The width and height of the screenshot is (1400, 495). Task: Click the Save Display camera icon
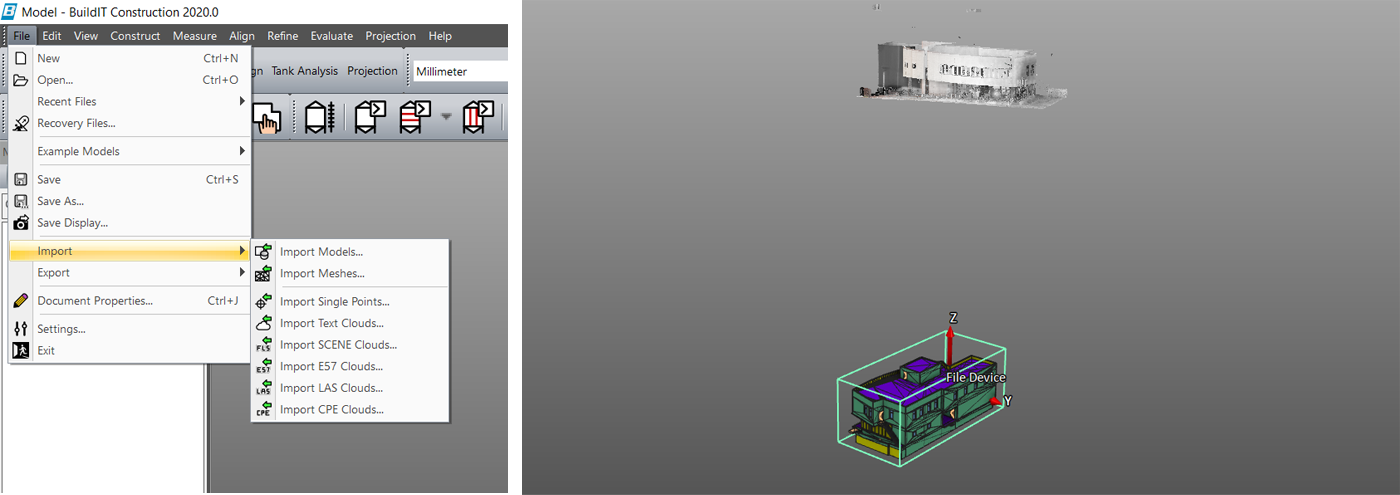[x=21, y=223]
